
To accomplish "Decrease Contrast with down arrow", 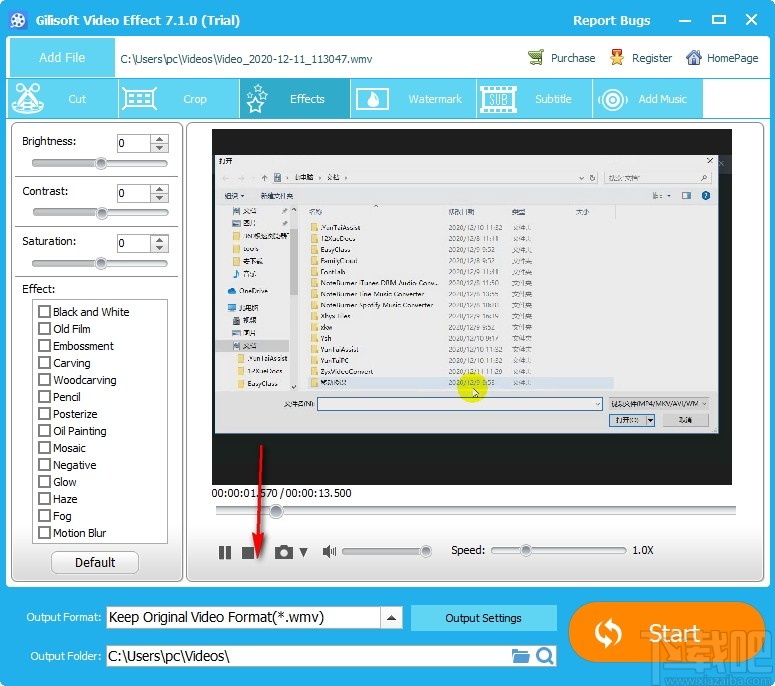I will pyautogui.click(x=160, y=198).
